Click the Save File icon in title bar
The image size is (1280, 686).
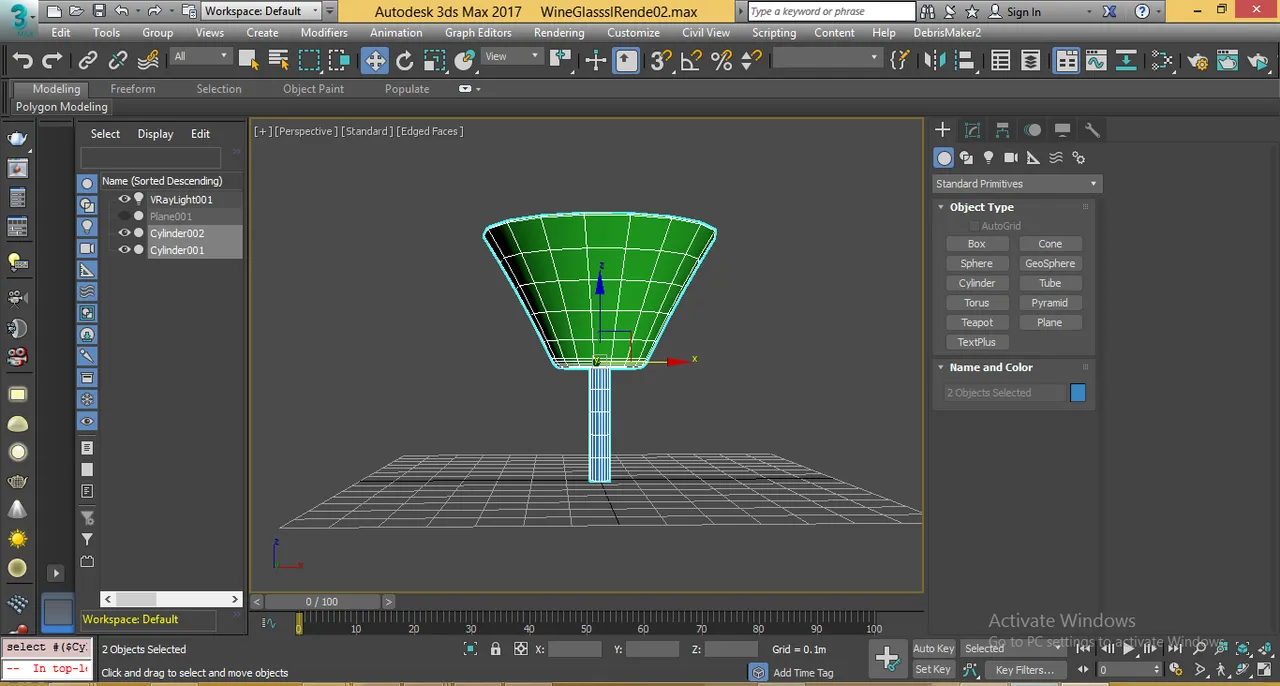(x=99, y=11)
